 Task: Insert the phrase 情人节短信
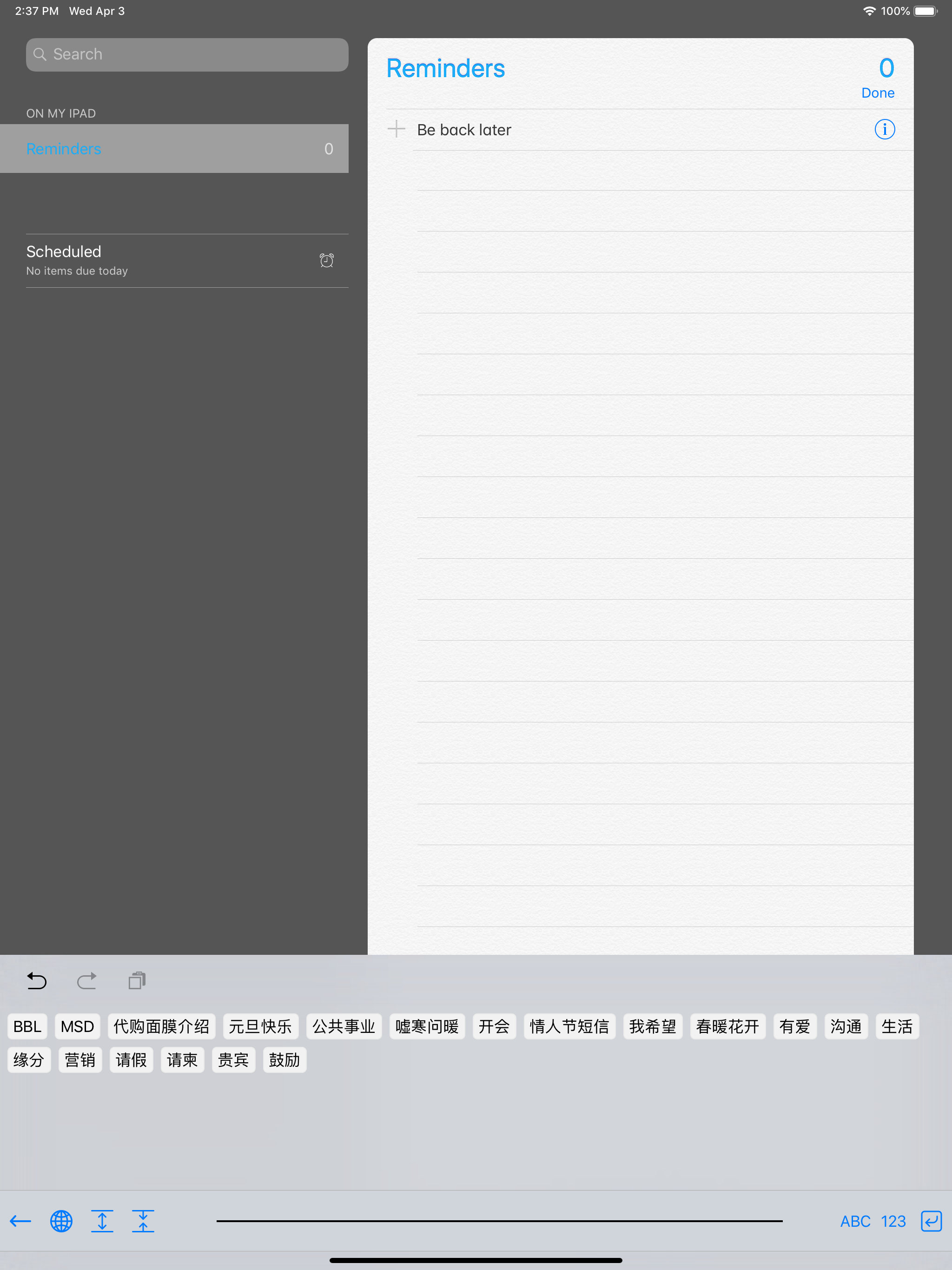tap(569, 1026)
